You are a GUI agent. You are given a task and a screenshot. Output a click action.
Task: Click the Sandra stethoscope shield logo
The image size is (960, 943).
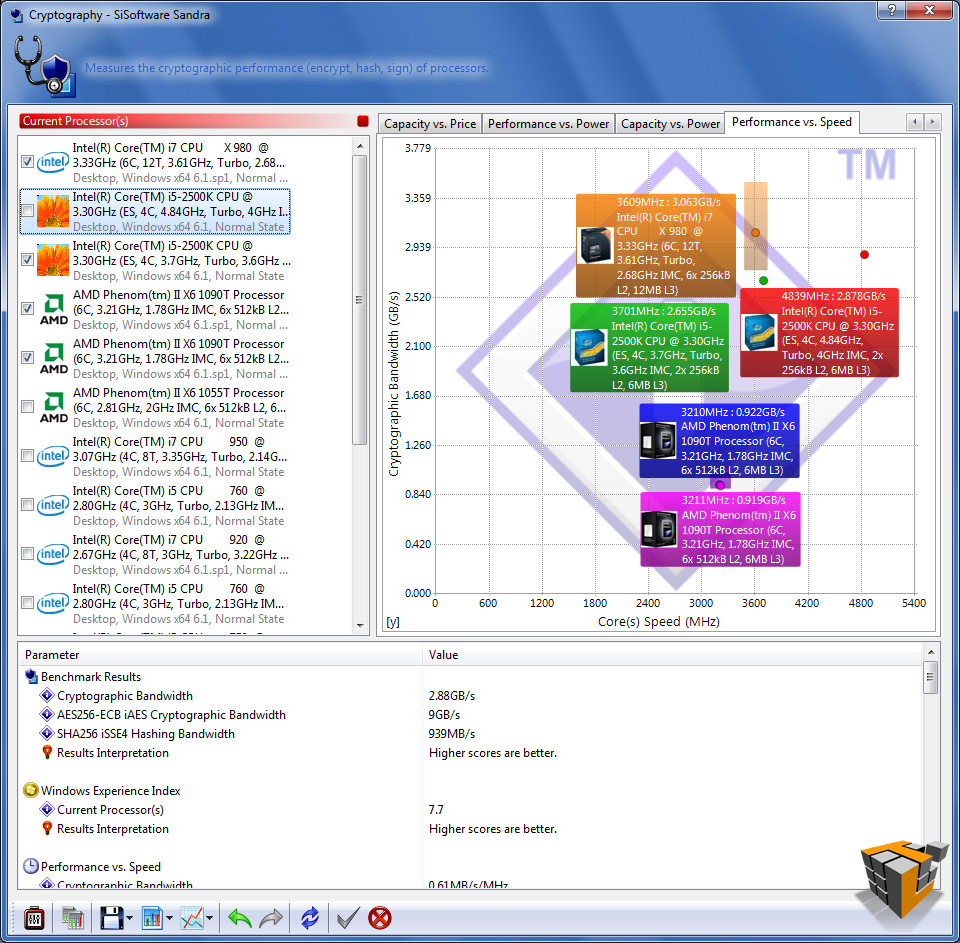click(44, 66)
